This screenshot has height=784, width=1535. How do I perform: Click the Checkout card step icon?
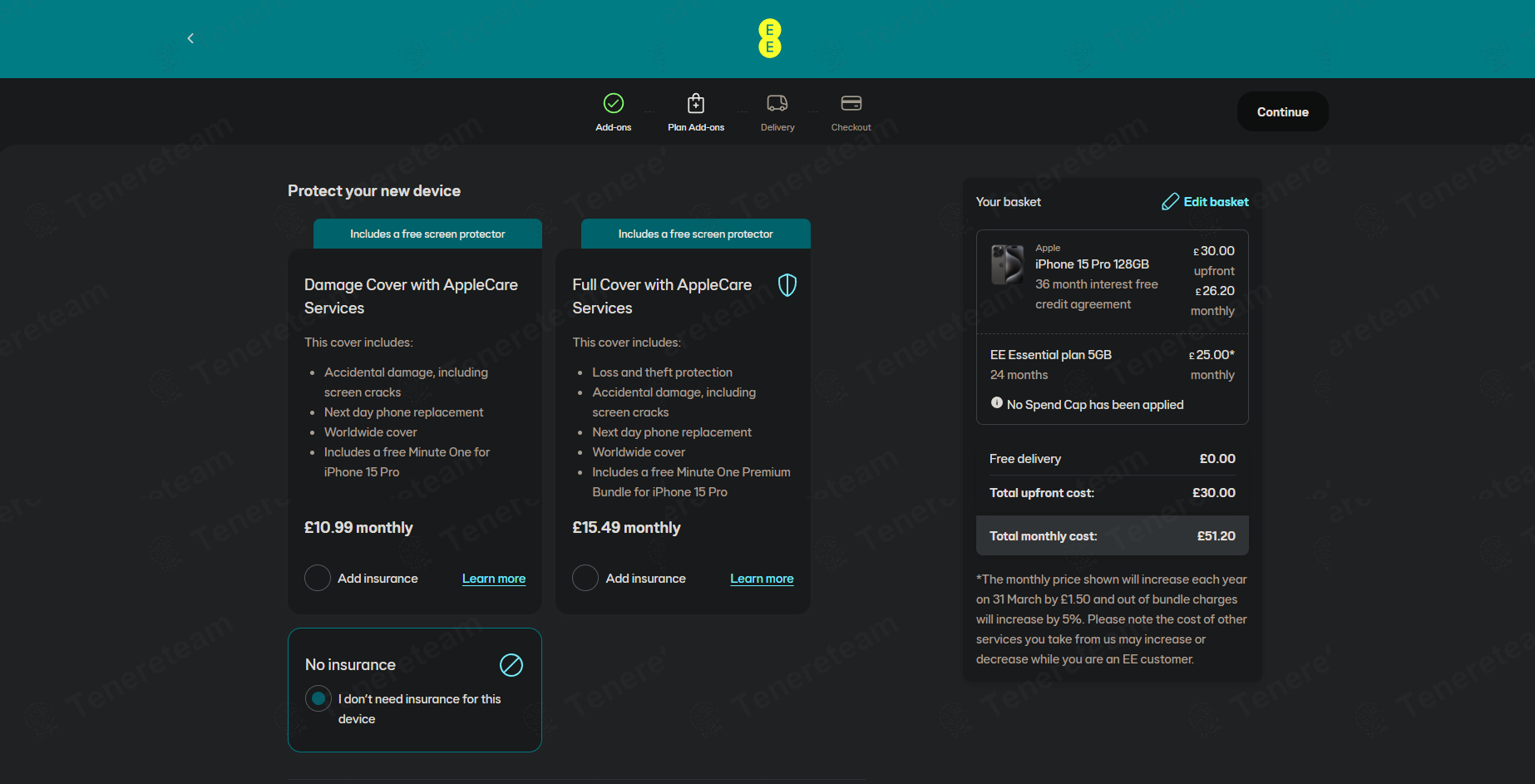pyautogui.click(x=851, y=103)
